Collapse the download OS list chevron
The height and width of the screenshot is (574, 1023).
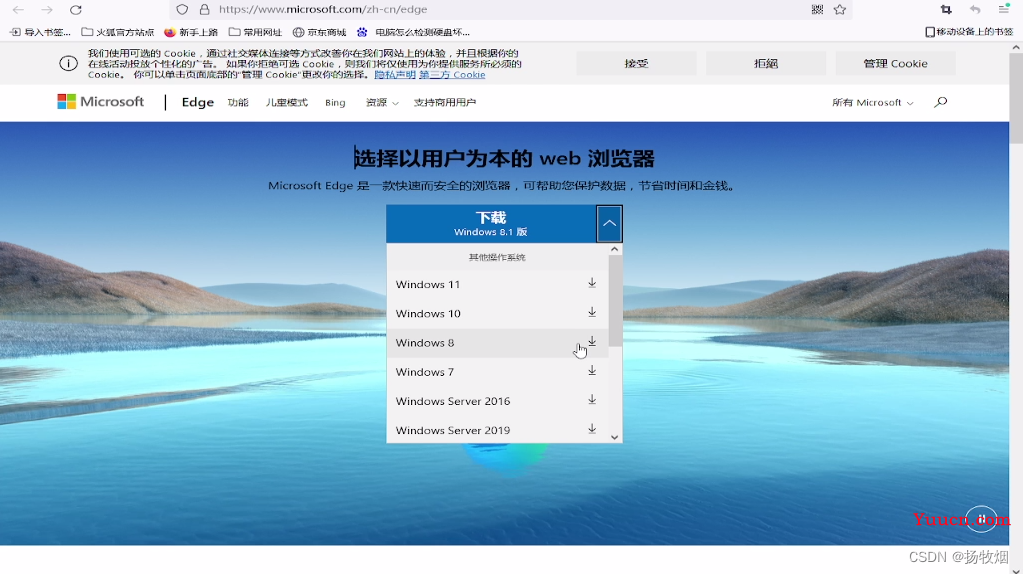(609, 224)
